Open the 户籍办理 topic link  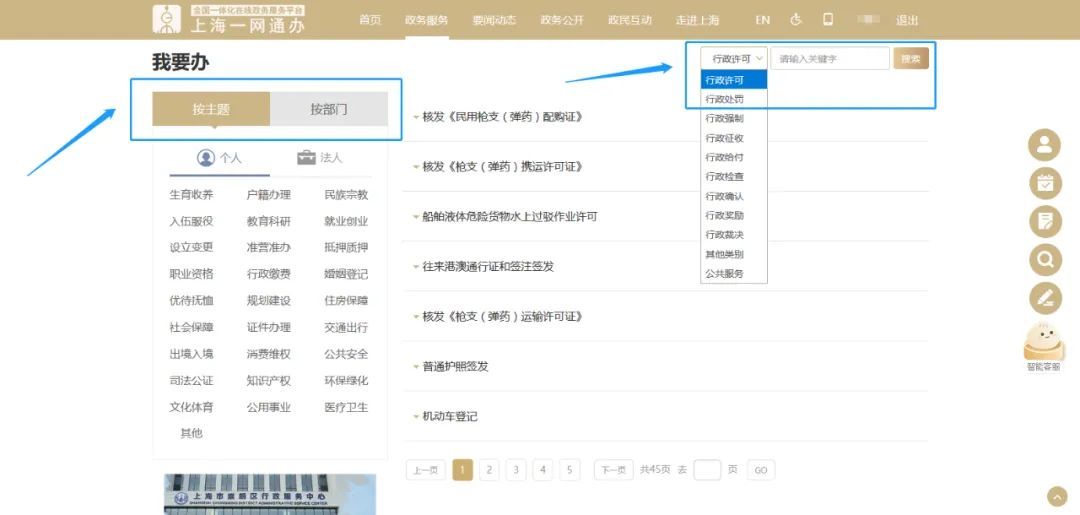tap(268, 195)
